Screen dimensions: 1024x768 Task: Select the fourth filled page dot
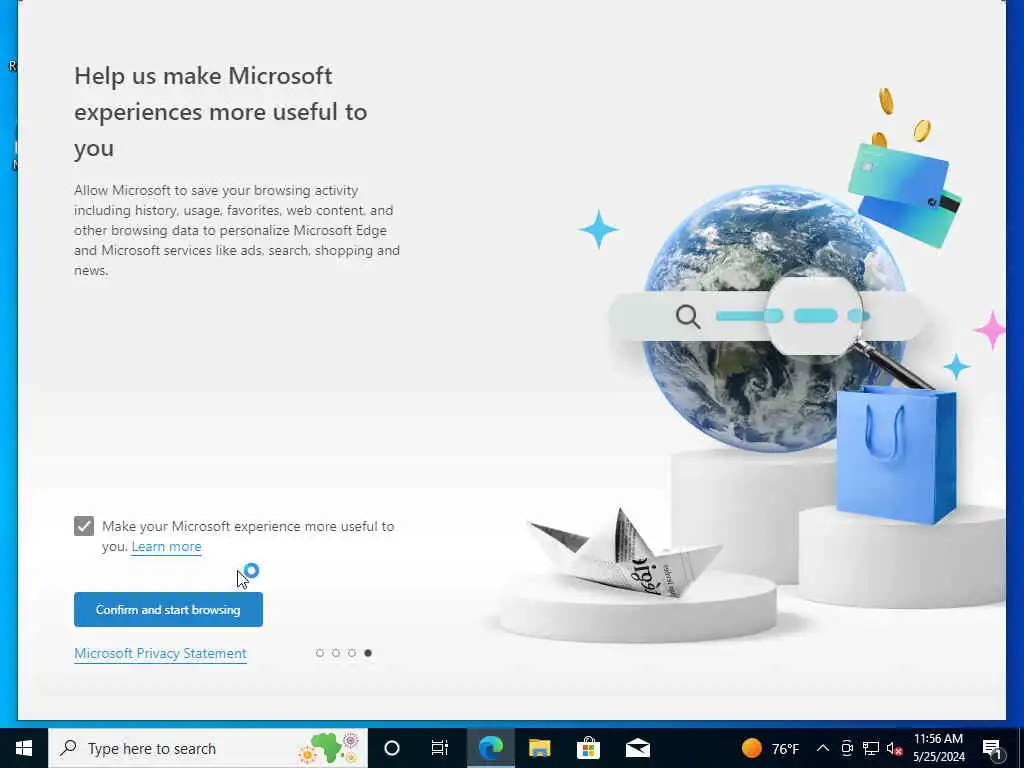(x=368, y=652)
